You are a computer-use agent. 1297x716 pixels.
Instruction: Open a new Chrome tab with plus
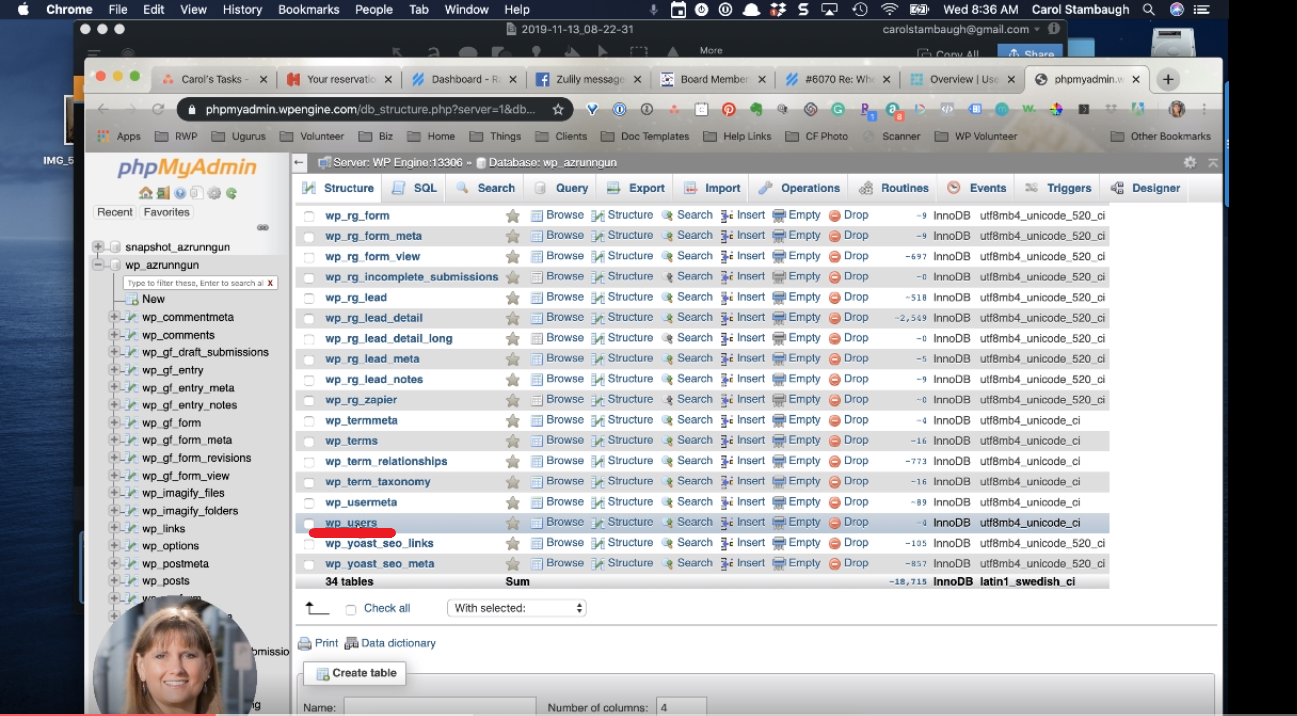pyautogui.click(x=1167, y=79)
